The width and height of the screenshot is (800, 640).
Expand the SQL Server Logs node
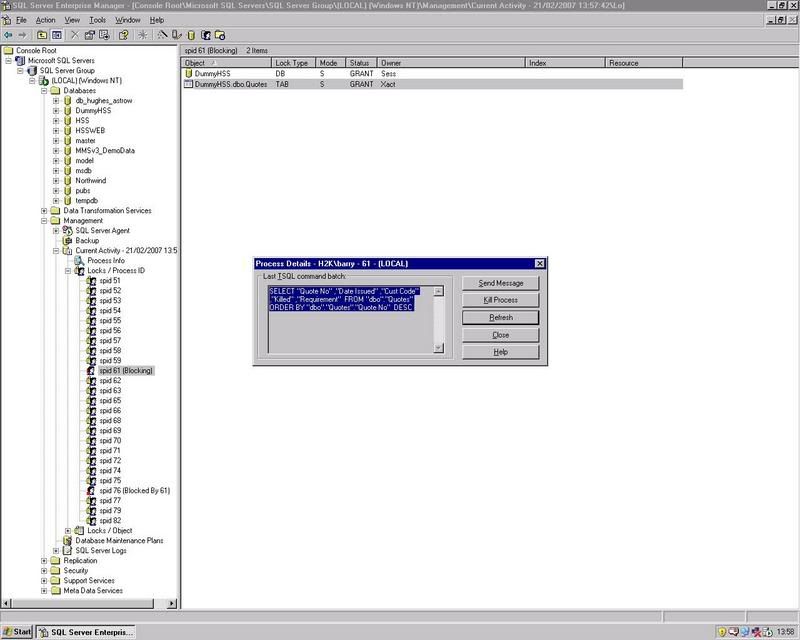click(56, 551)
